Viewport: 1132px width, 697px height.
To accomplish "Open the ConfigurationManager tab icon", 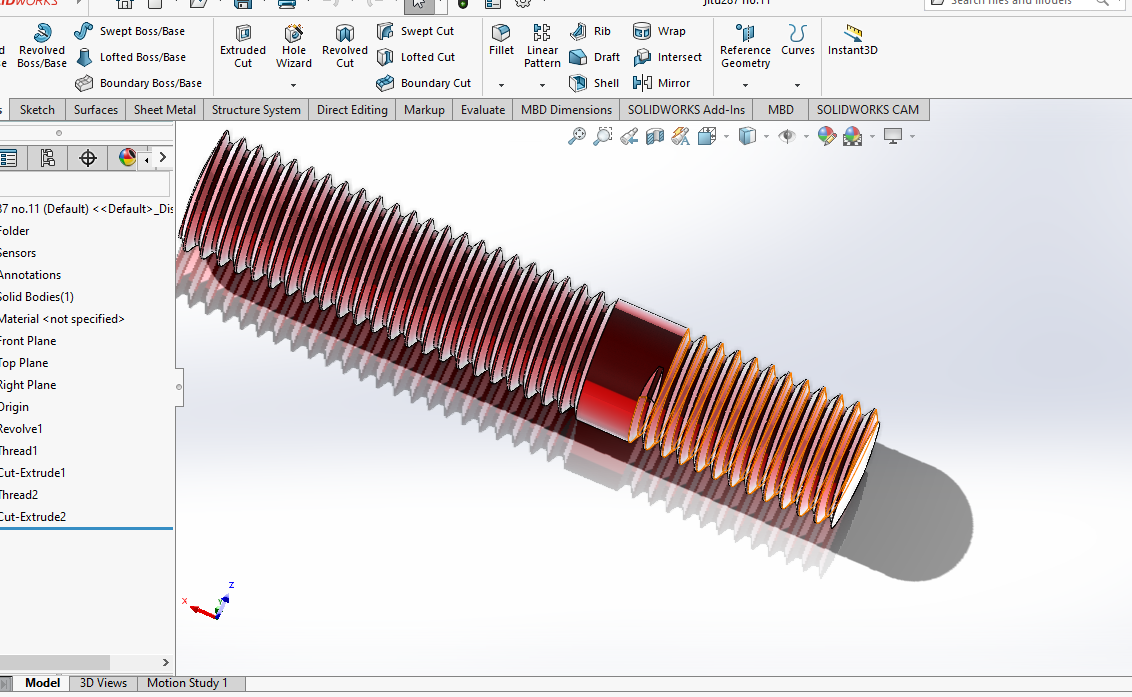I will click(x=48, y=158).
